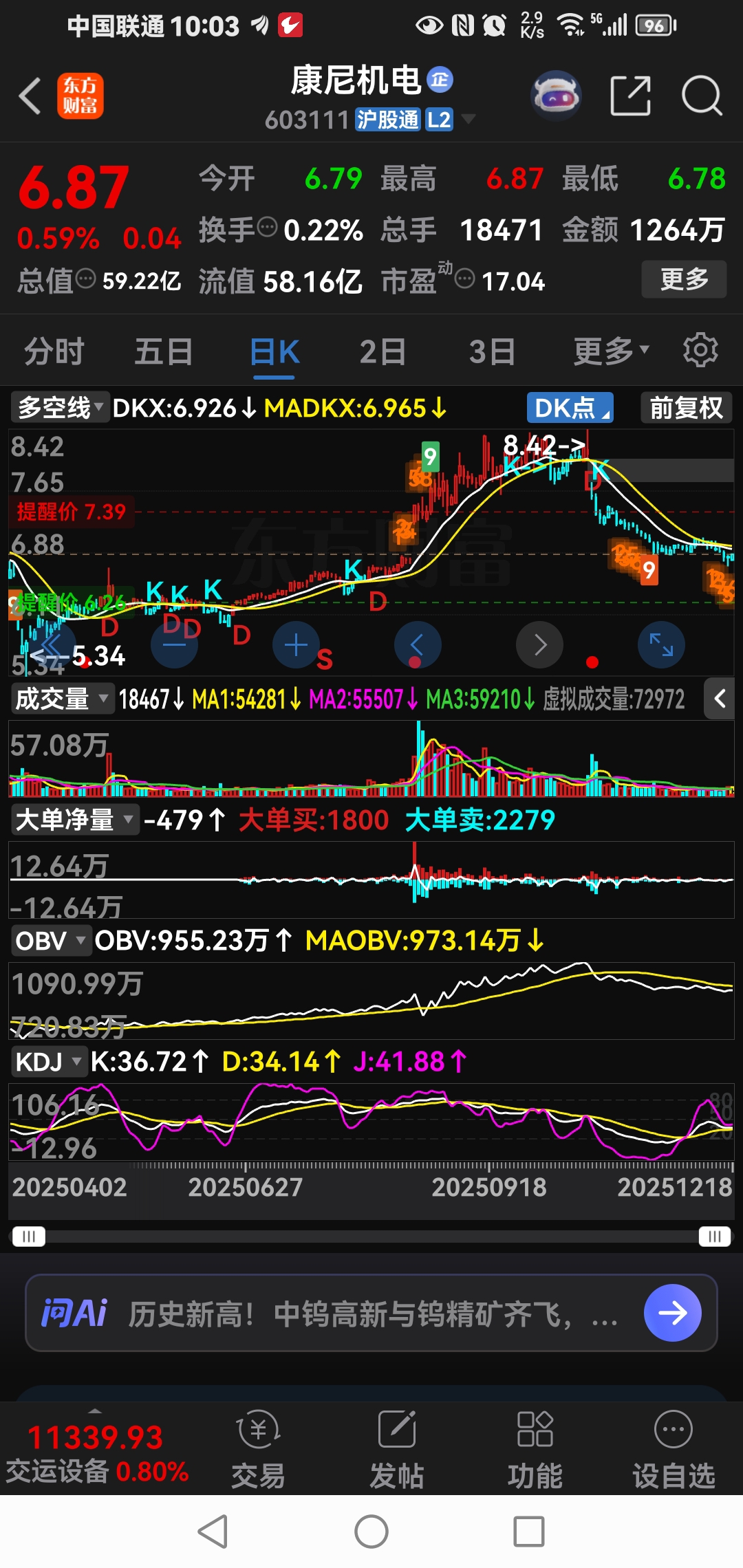743x1568 pixels.
Task: Move chart right with the arrow button
Action: (x=540, y=645)
